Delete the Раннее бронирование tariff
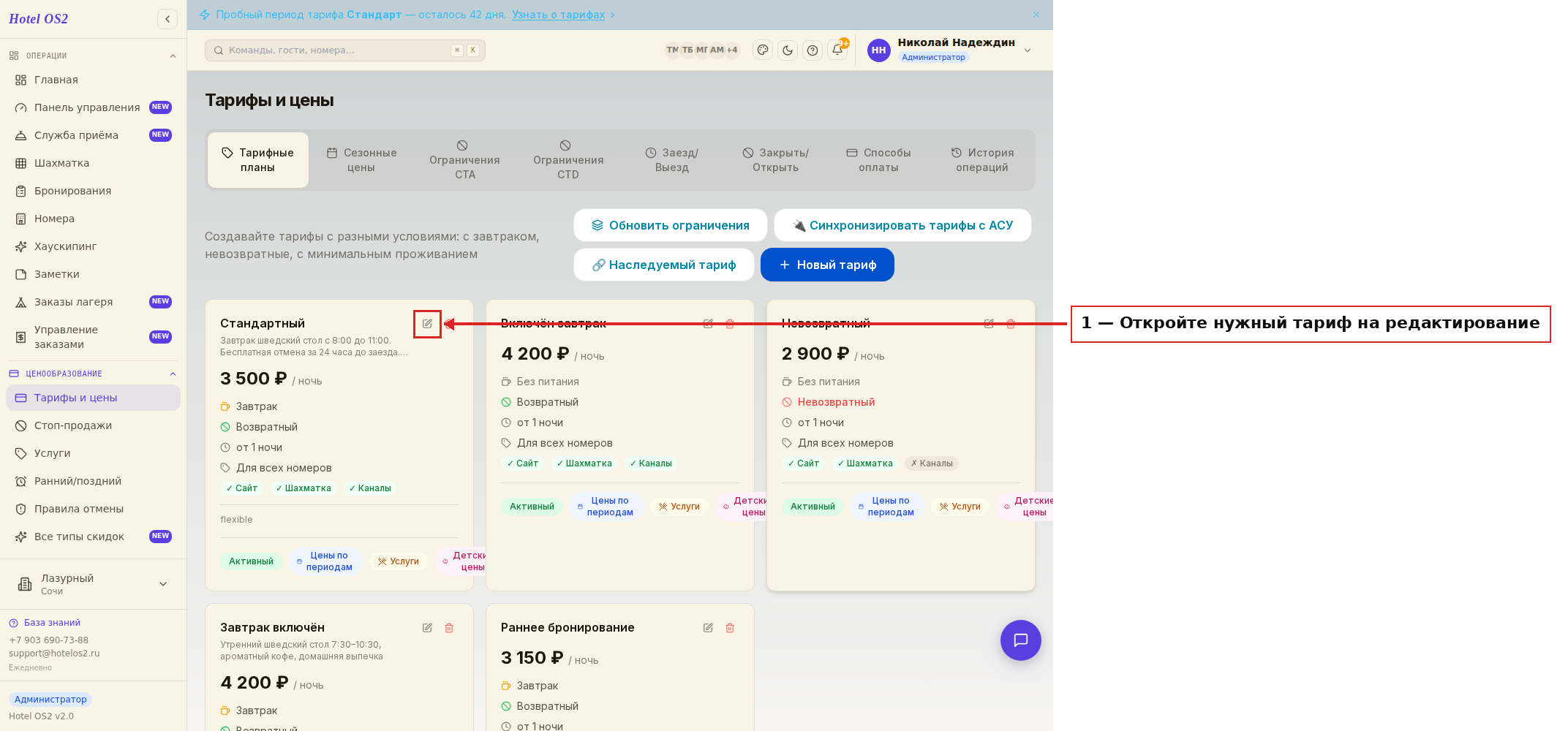The width and height of the screenshot is (1568, 731). click(x=730, y=628)
